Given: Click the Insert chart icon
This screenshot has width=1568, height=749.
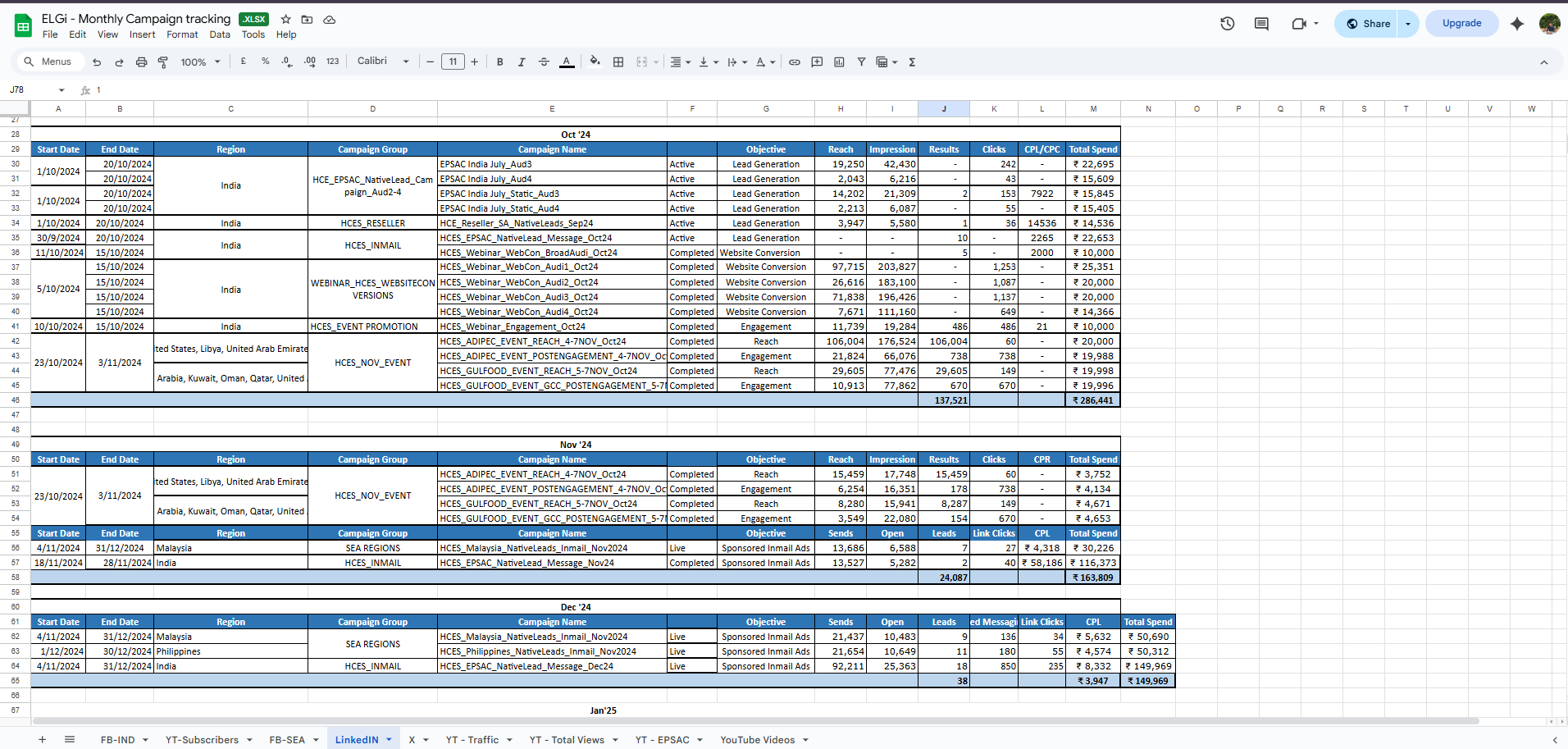Looking at the screenshot, I should 839,62.
